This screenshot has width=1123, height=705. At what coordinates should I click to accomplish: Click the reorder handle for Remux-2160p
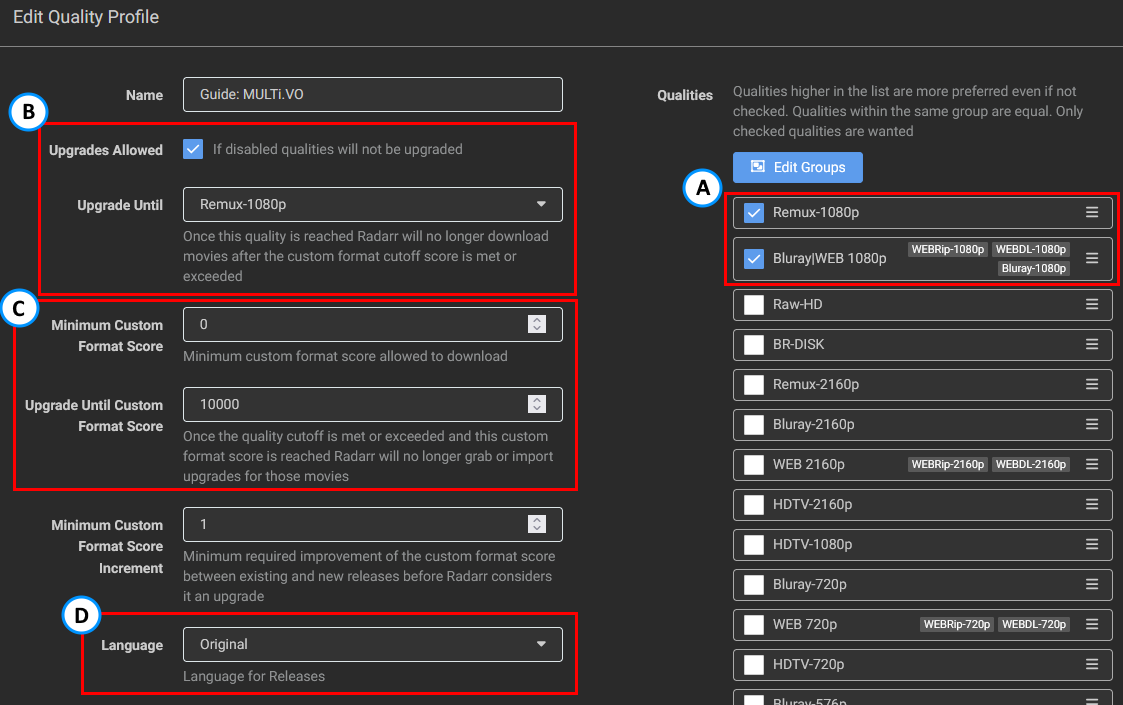[1092, 384]
